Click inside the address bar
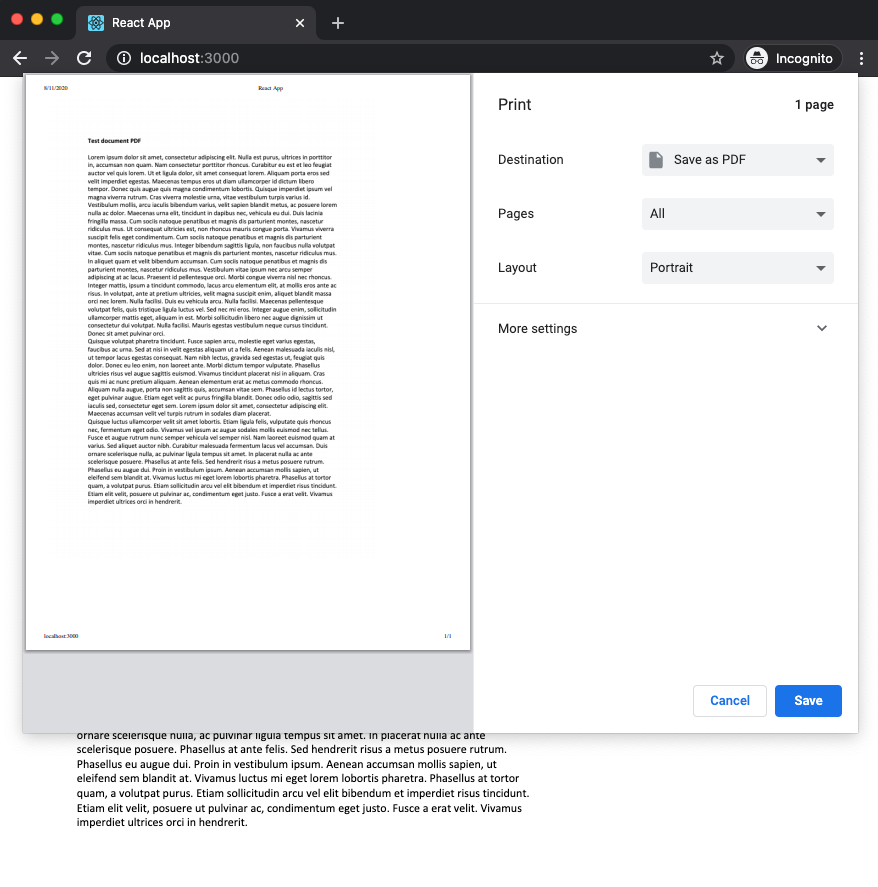This screenshot has height=887, width=878. point(300,58)
